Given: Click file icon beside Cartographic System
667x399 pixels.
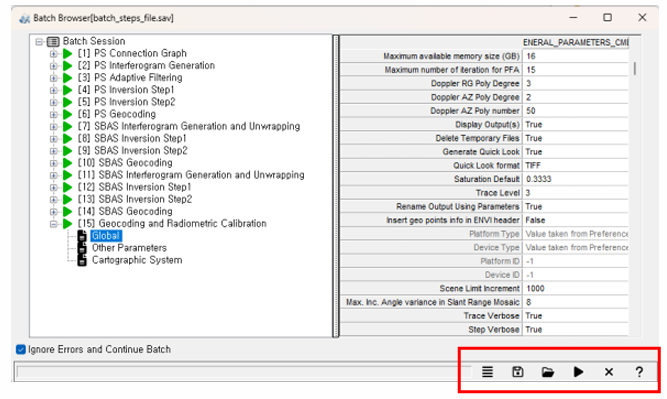Looking at the screenshot, I should 82,260.
